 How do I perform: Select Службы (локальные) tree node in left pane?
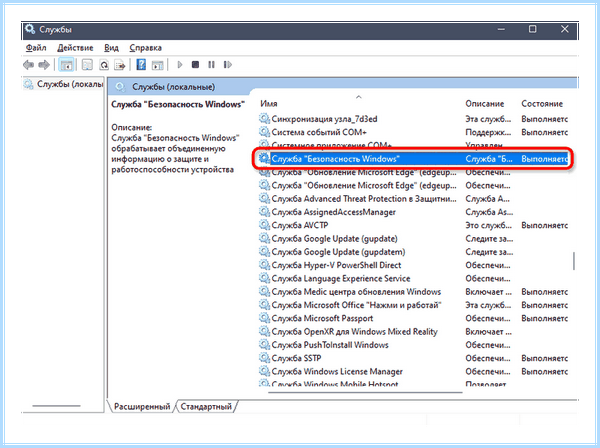coord(64,84)
